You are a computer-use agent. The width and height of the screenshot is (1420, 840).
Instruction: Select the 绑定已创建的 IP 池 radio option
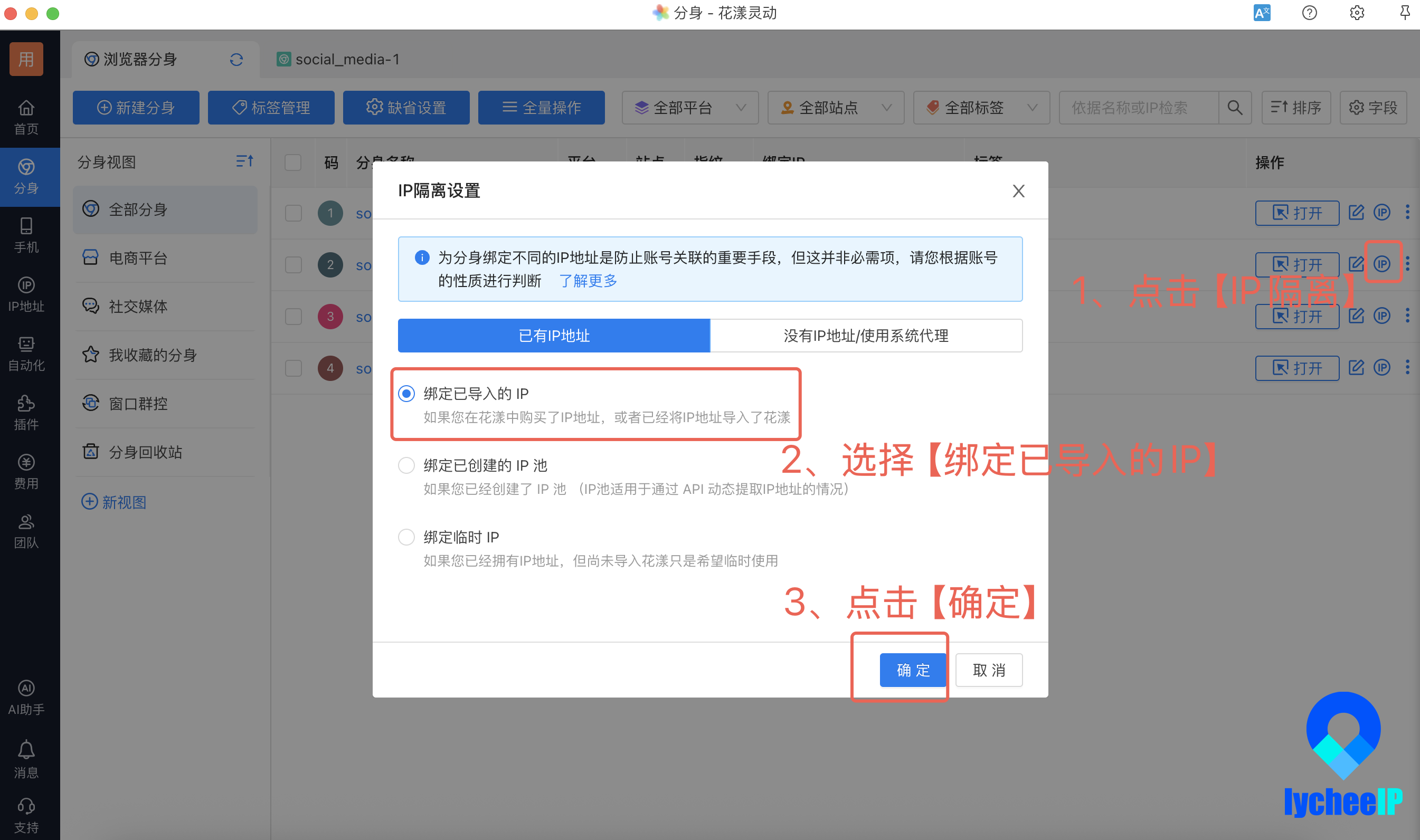(406, 465)
